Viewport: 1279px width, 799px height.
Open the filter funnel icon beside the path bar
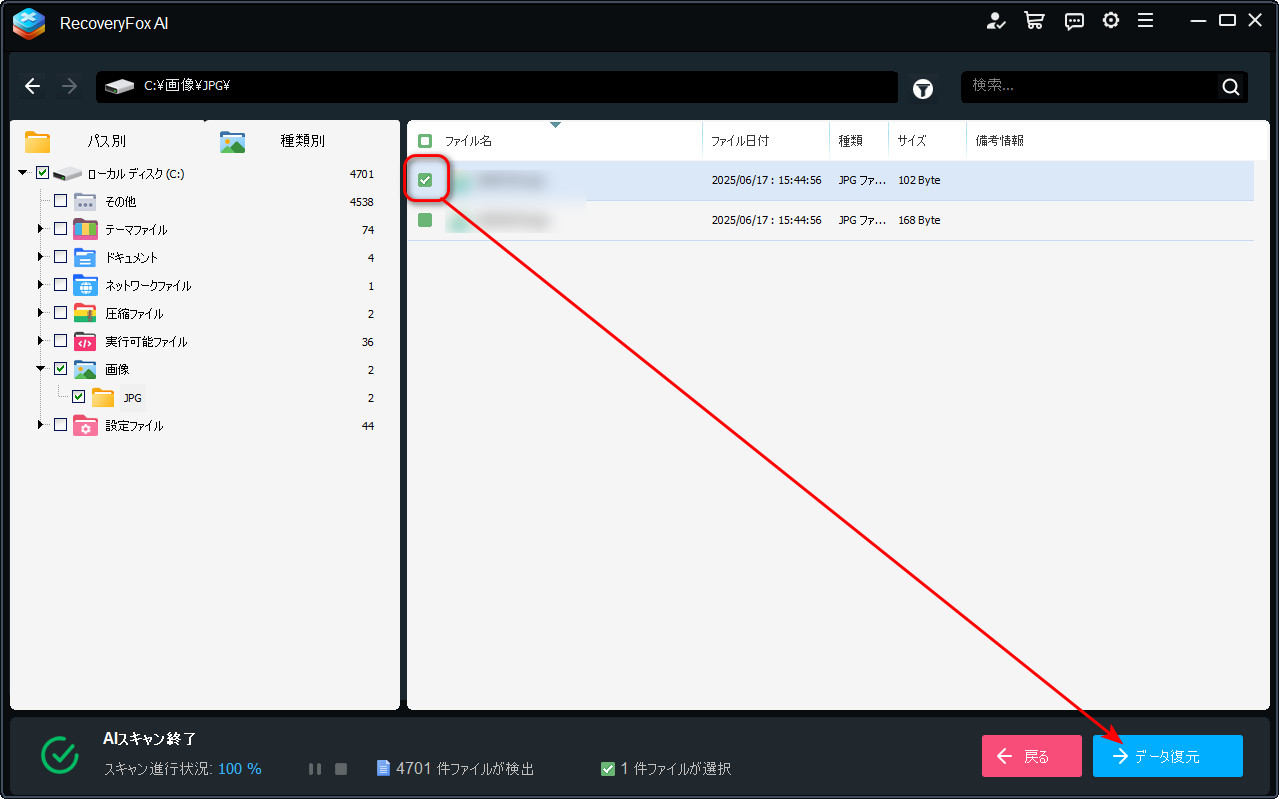click(x=922, y=88)
